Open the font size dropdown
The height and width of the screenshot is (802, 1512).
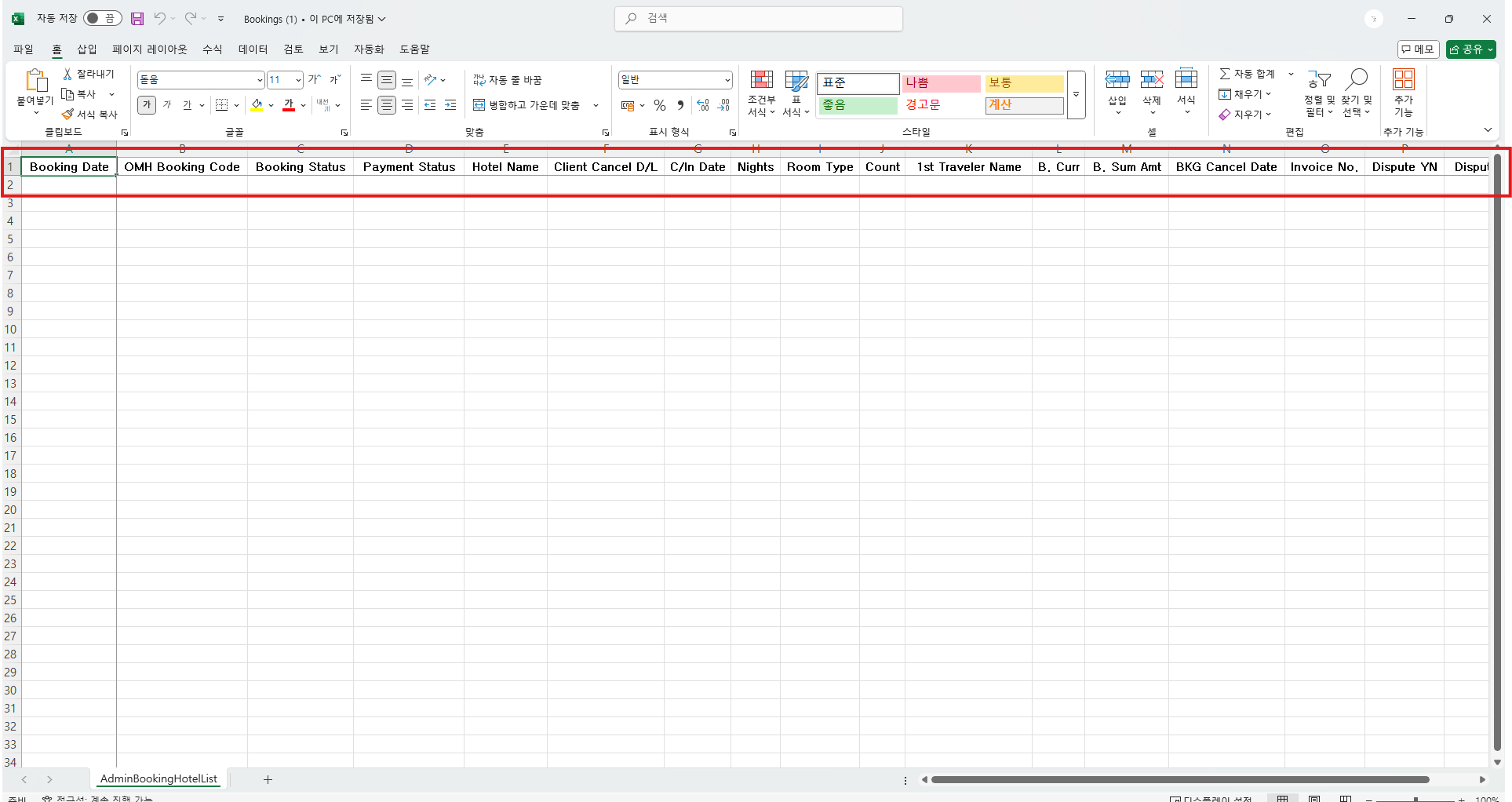298,80
